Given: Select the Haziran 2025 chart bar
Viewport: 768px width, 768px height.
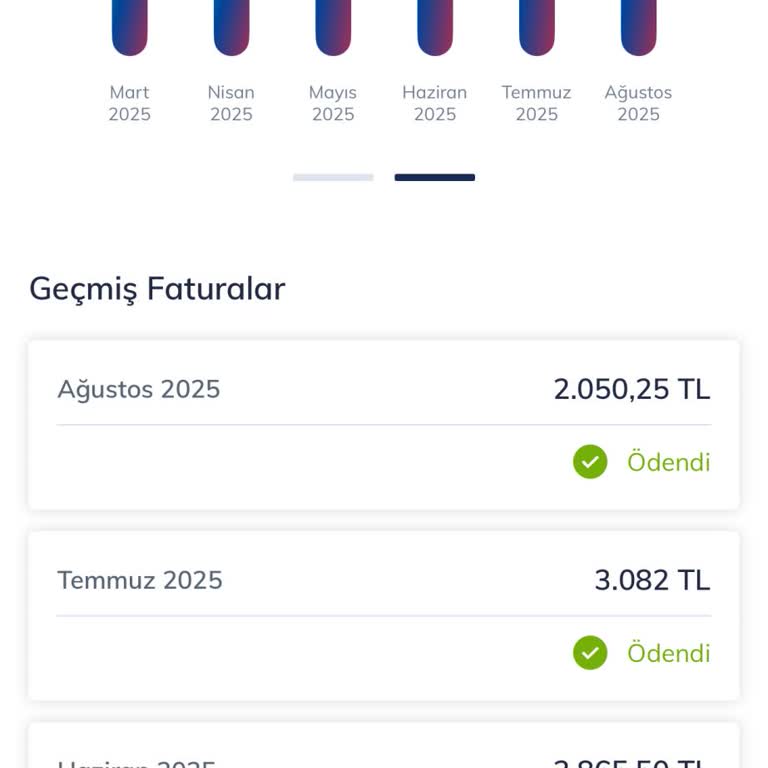Looking at the screenshot, I should (x=435, y=27).
